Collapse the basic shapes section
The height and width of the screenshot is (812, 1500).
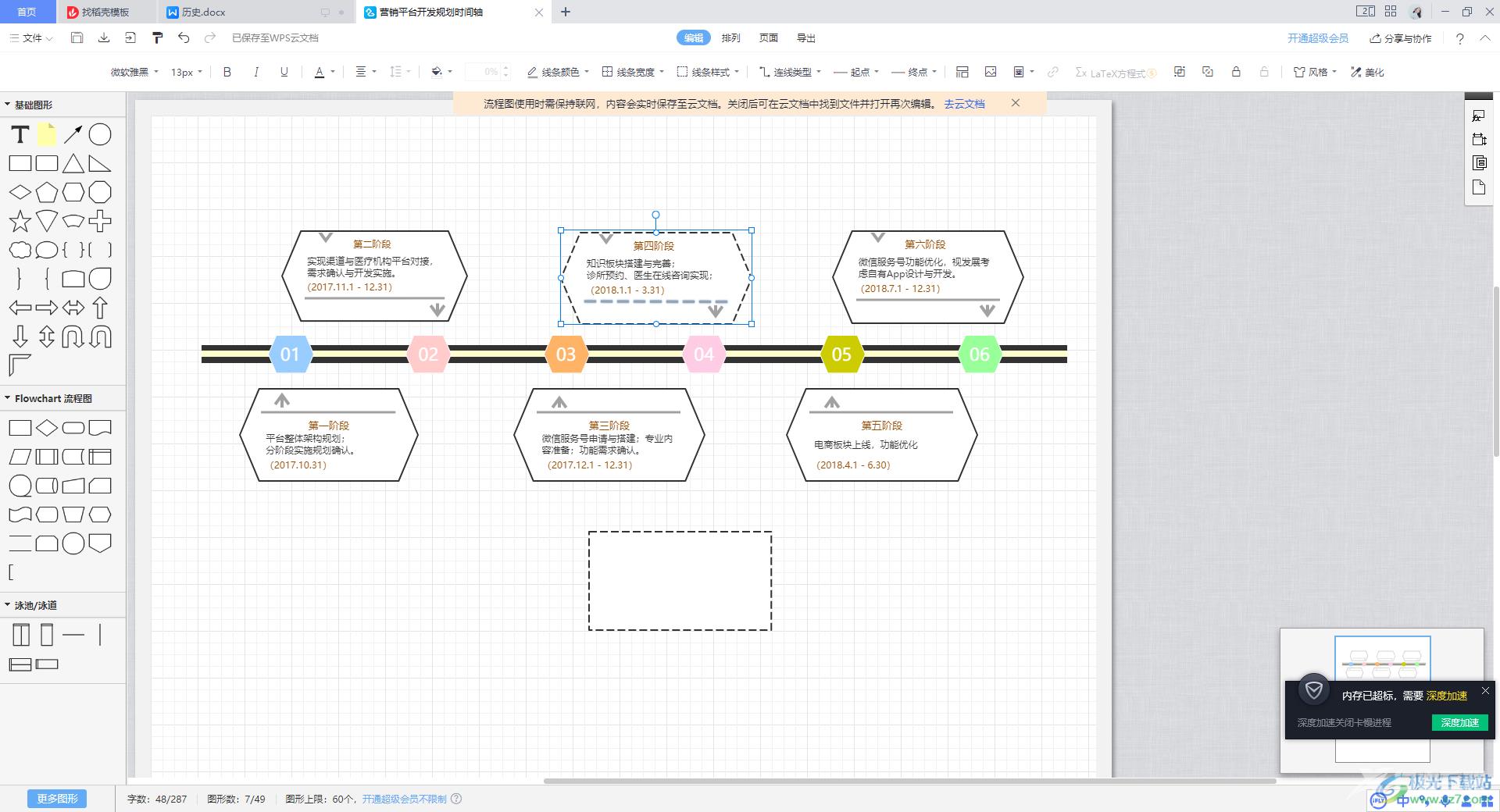tap(8, 105)
